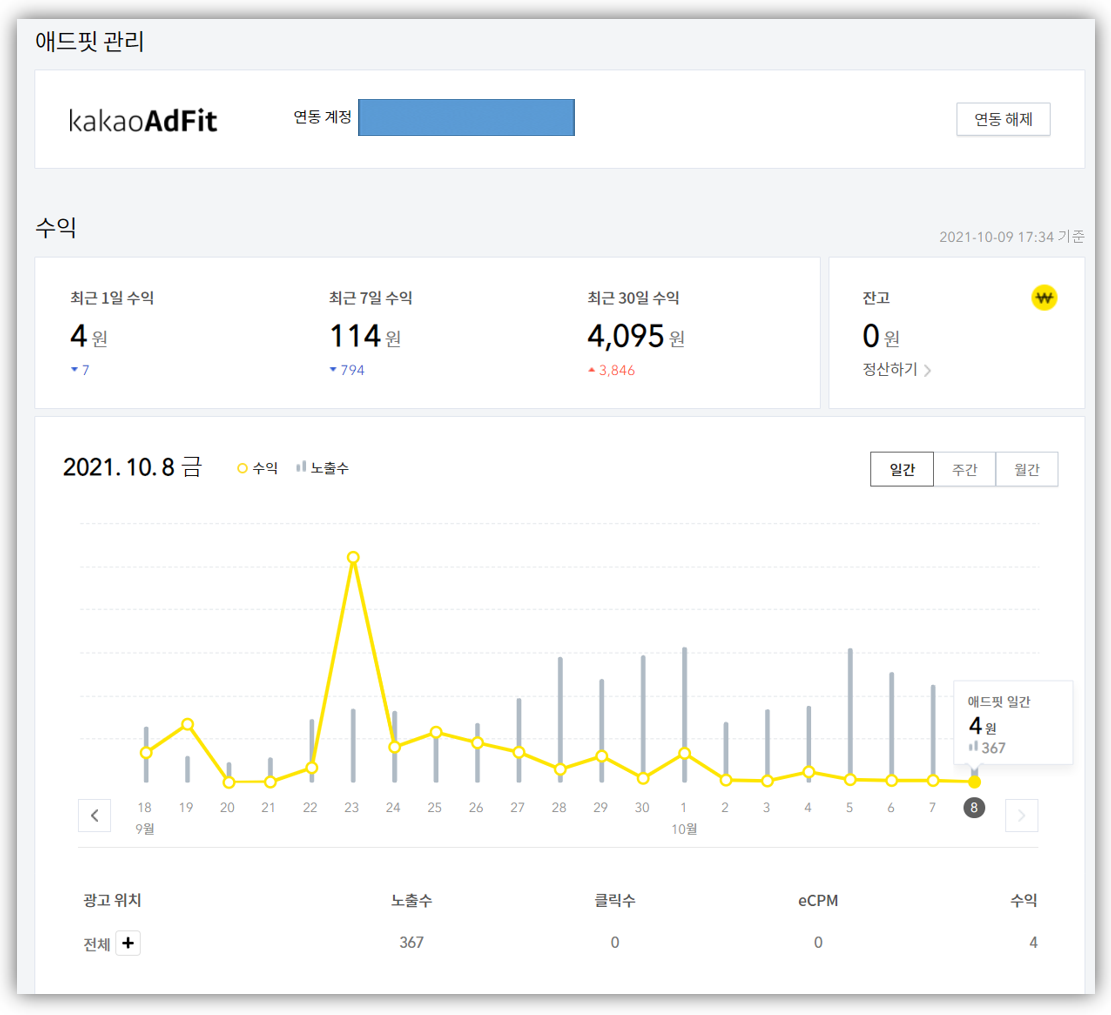Select date 28 on the chart axis
This screenshot has height=1015, width=1111.
click(x=559, y=807)
